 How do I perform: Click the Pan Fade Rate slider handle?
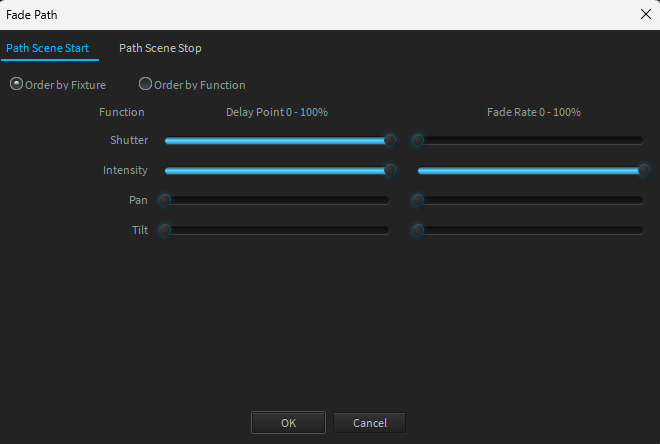[418, 200]
